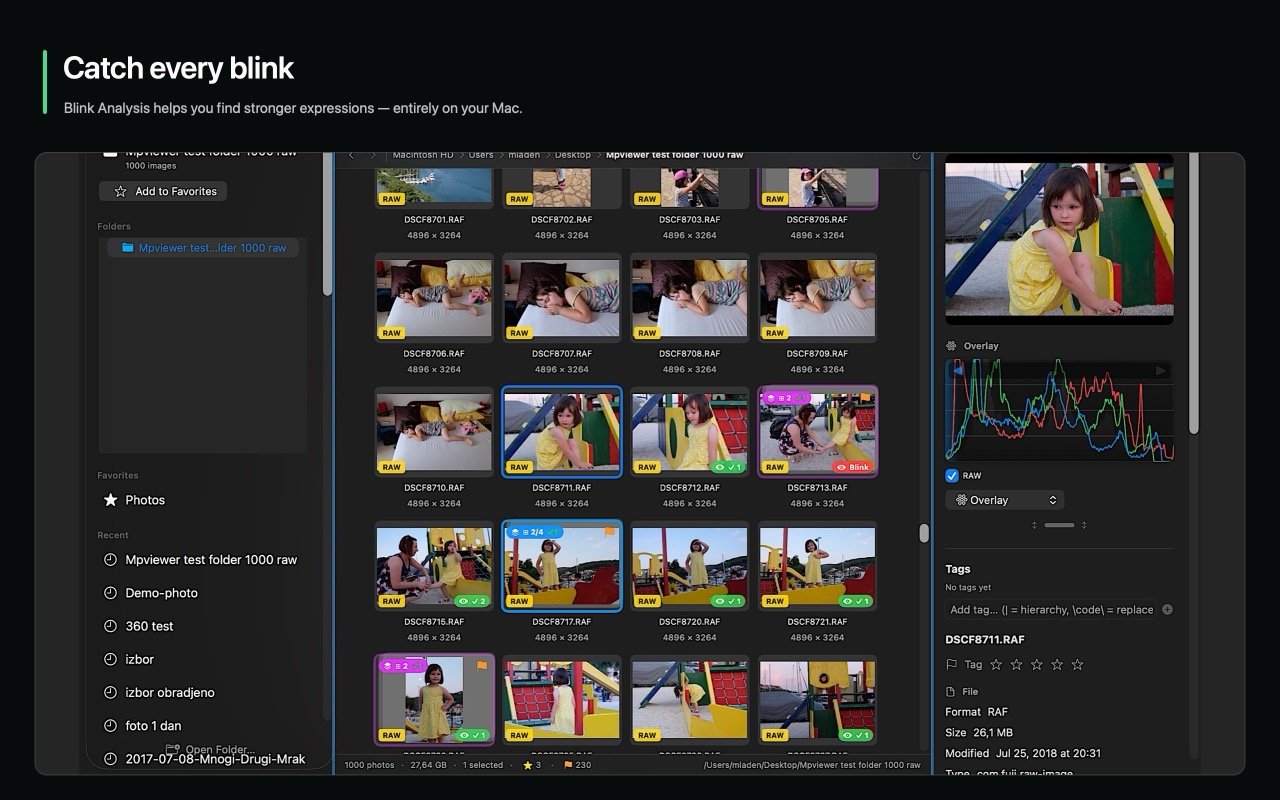Screen dimensions: 1280x800
Task: Click the green eye badge on DSCF8720
Action: [x=727, y=601]
